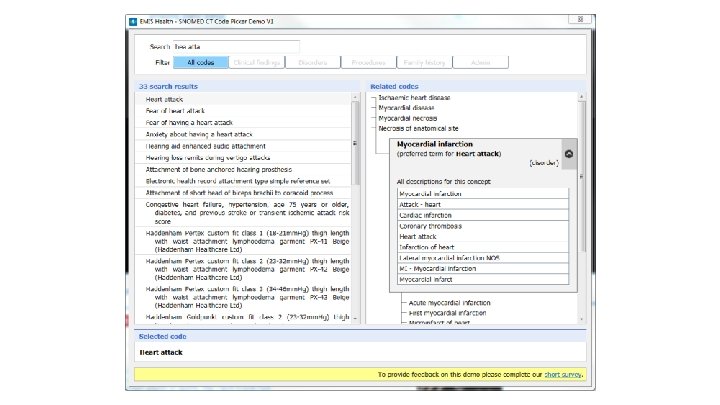720x405 pixels.
Task: Click search results scrollbar up arrow
Action: coord(354,97)
